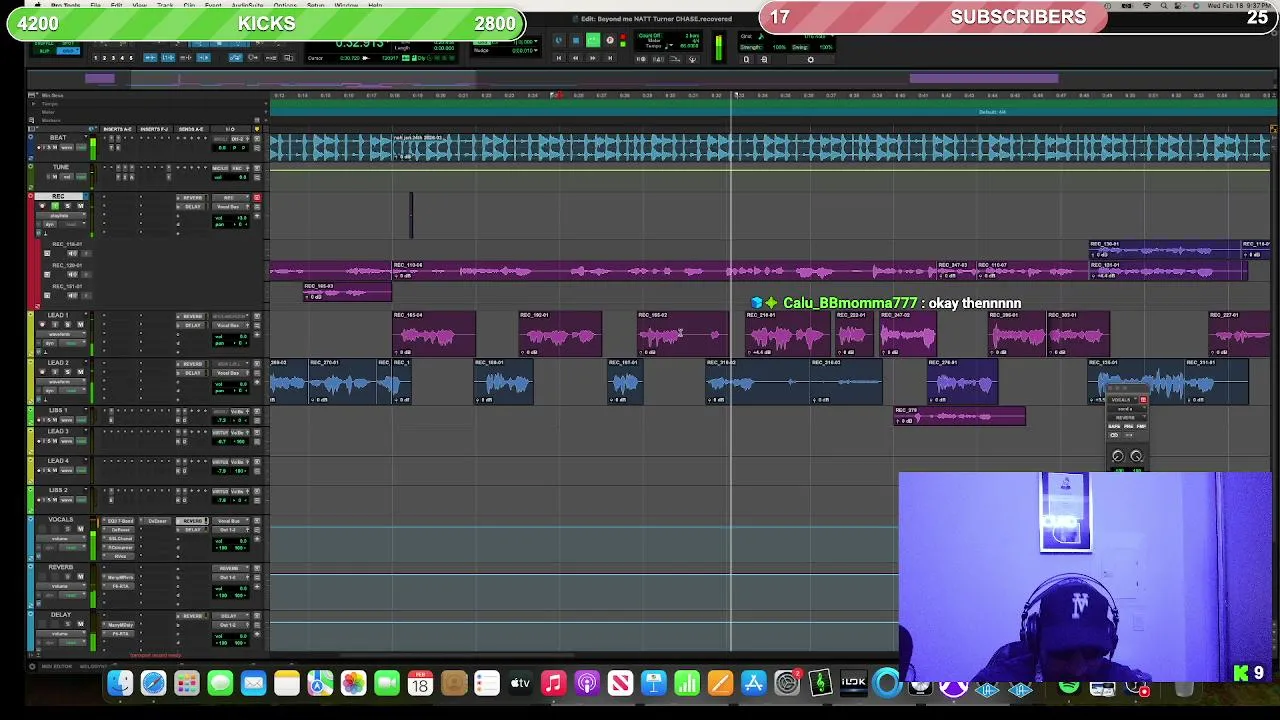Switch to Slip edit mode
The height and width of the screenshot is (720, 1280).
(x=44, y=51)
